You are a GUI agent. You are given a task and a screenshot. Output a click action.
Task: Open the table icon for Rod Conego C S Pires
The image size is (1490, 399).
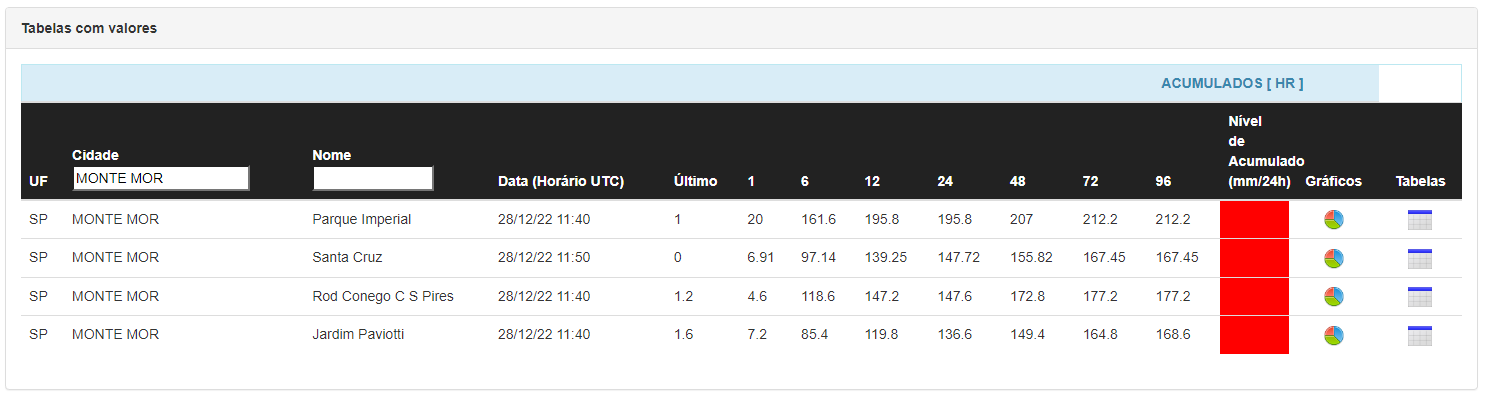pos(1419,296)
